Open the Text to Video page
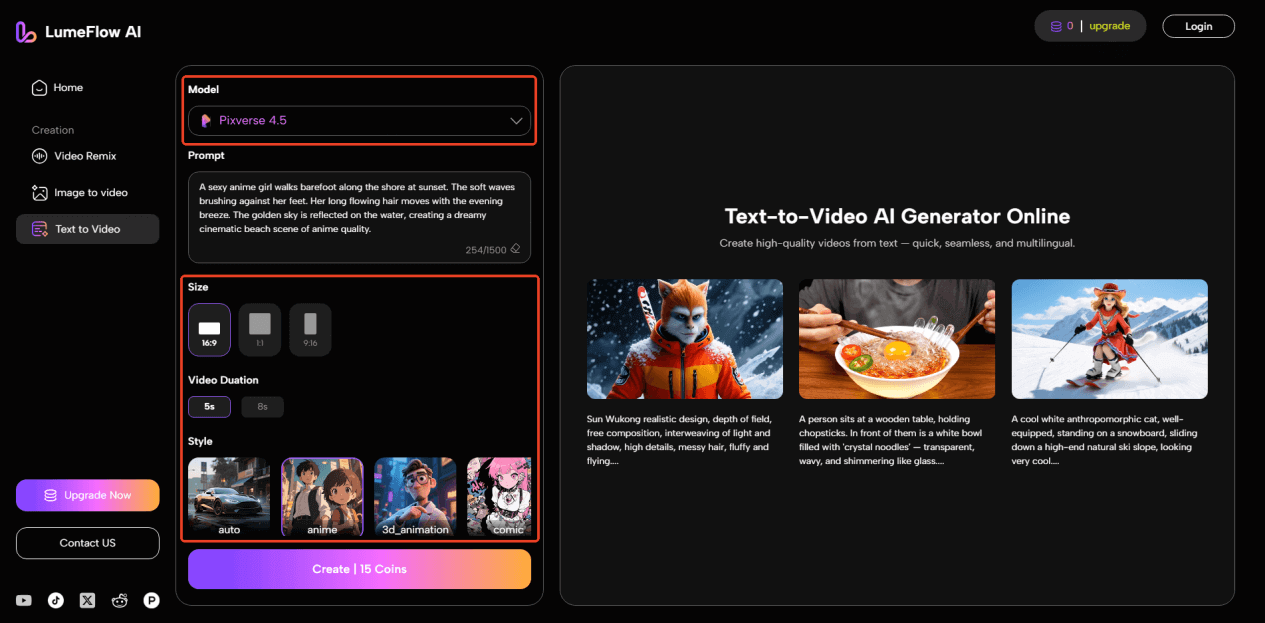 click(x=87, y=229)
